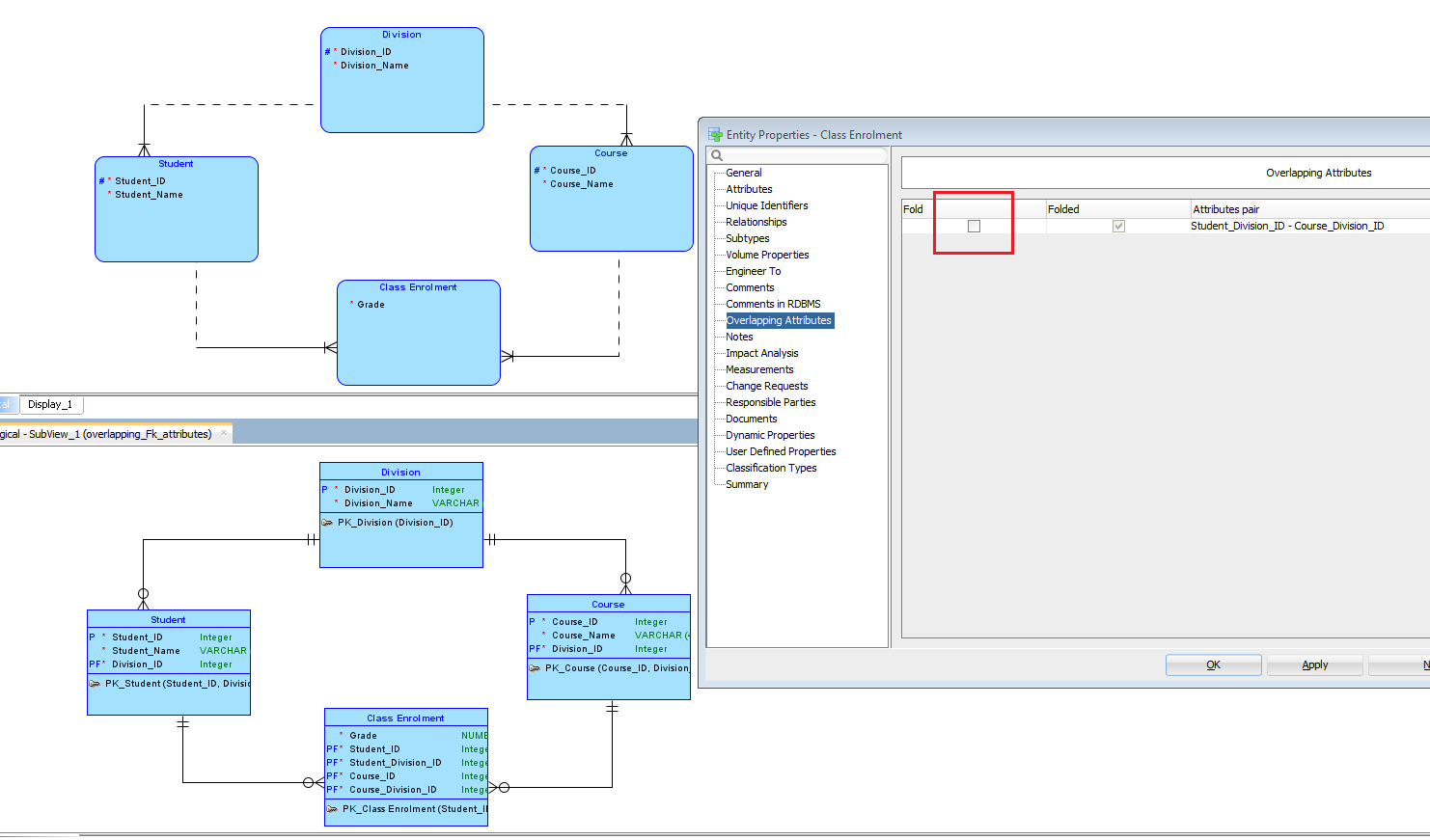The image size is (1430, 840).
Task: Select Class Enrolment entity in logical diagram
Action: click(x=419, y=333)
